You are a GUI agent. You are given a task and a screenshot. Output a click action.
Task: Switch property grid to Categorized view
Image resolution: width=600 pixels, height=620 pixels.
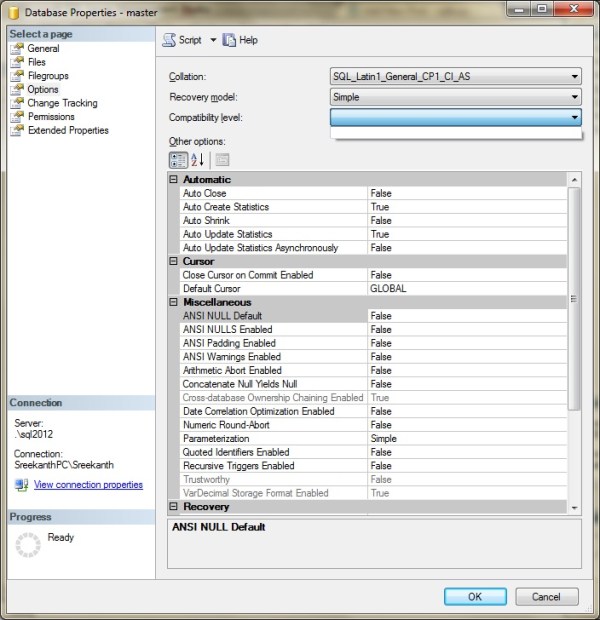point(177,160)
